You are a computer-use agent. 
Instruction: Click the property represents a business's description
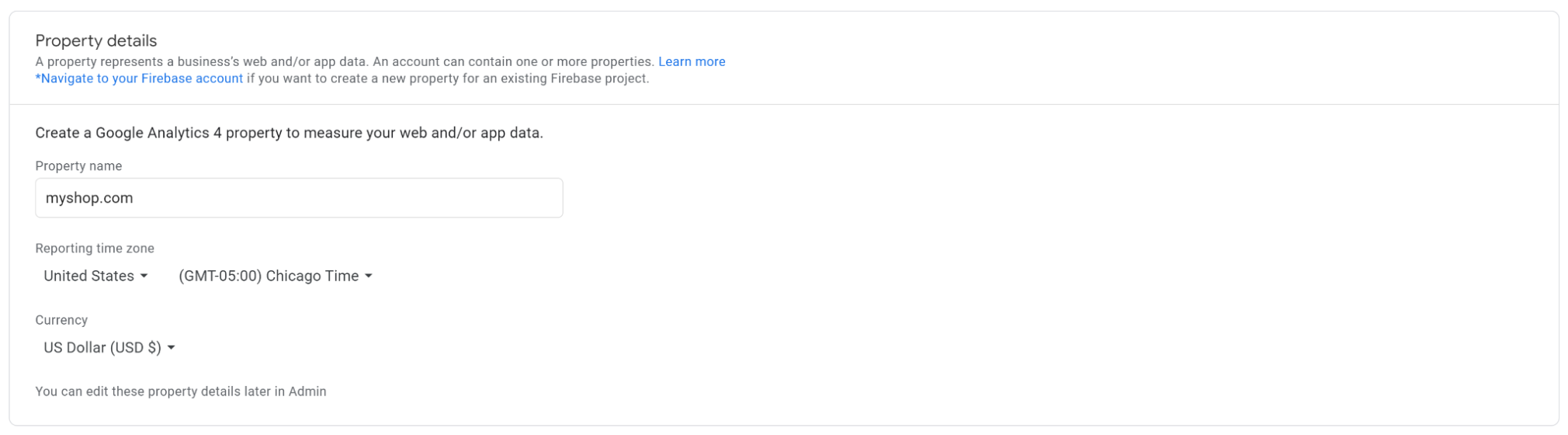click(x=345, y=62)
